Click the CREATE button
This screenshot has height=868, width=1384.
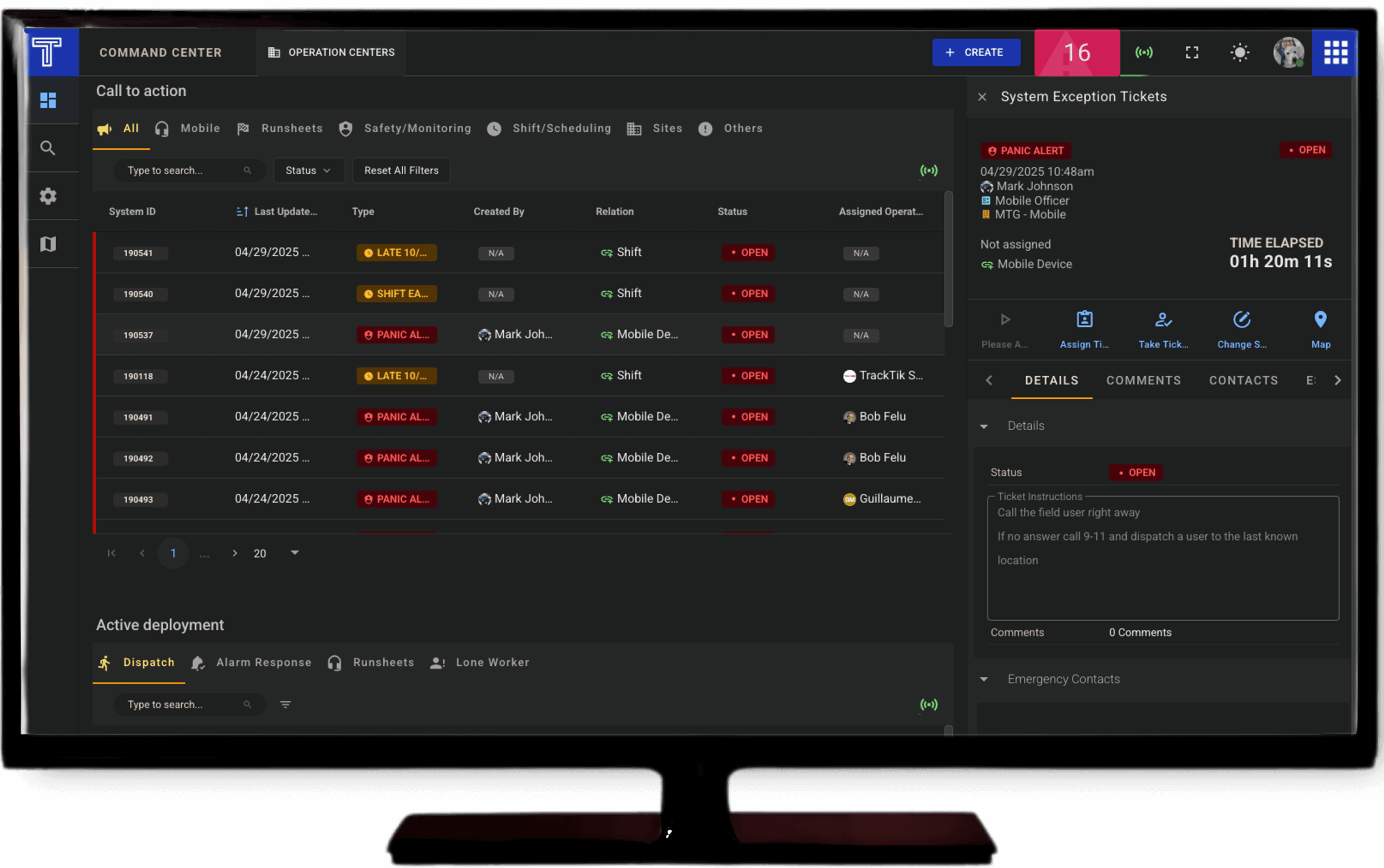coord(976,52)
